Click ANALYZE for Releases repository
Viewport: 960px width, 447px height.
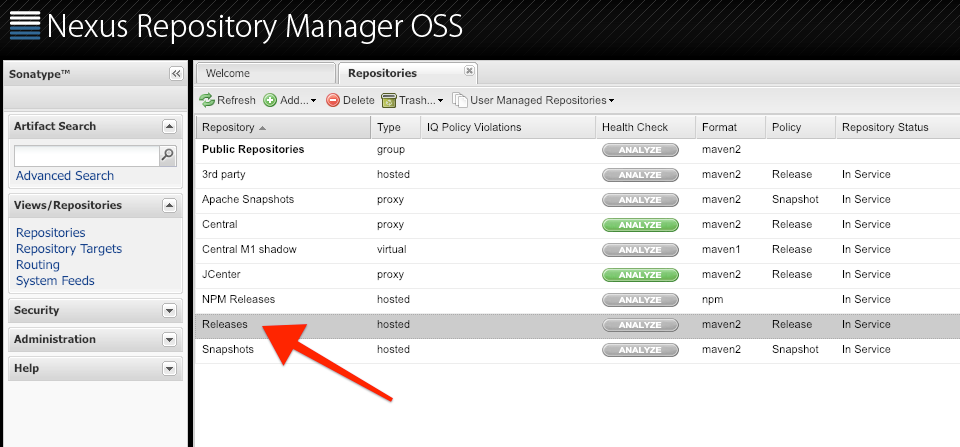[x=640, y=325]
